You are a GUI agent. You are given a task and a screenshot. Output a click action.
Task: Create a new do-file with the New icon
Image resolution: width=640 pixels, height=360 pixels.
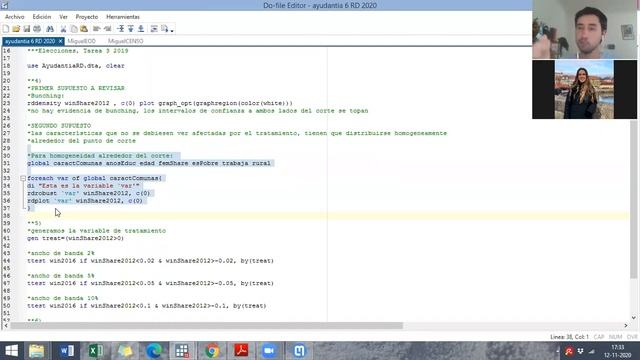[6, 29]
